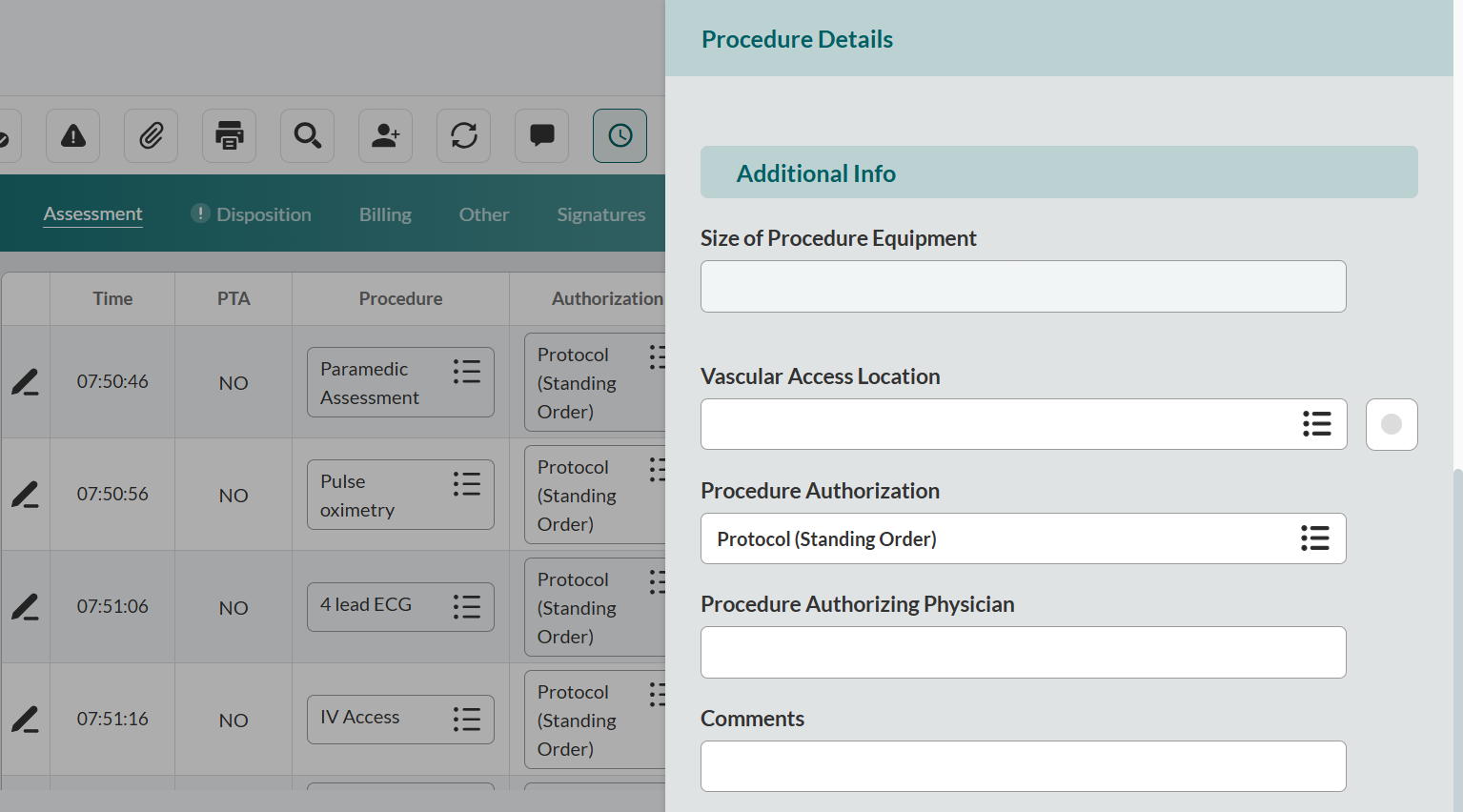The image size is (1463, 812).
Task: Click the add person icon
Action: 385,135
